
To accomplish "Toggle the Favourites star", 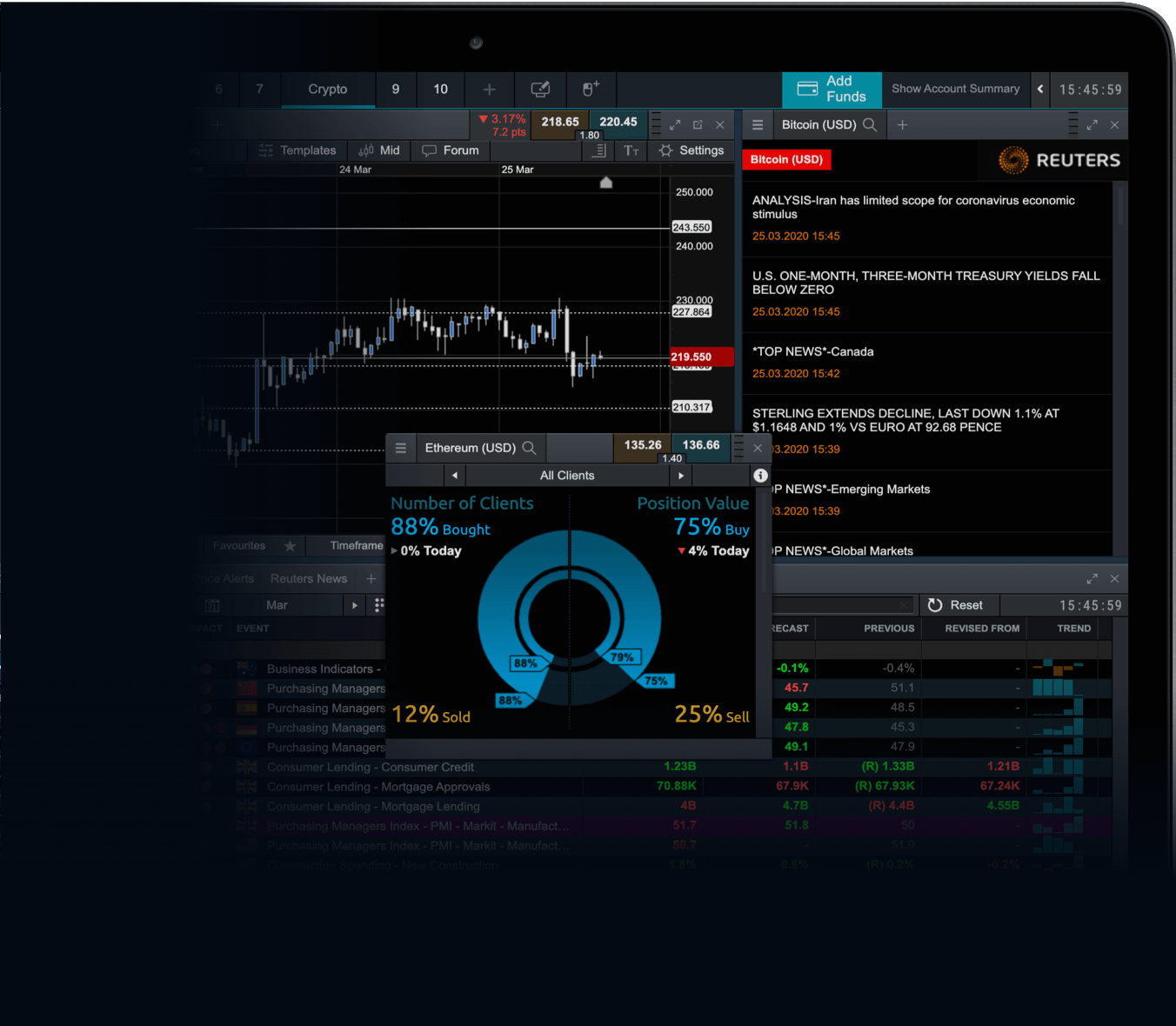I will pos(291,545).
